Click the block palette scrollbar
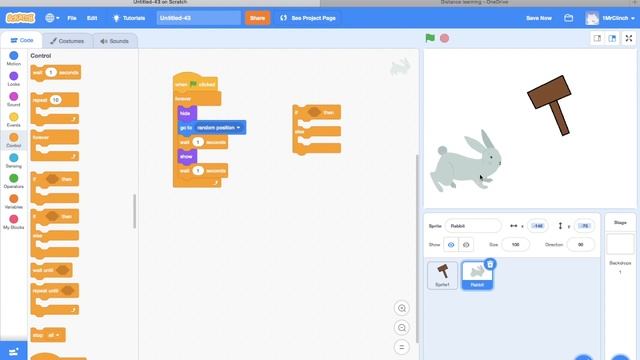Image resolution: width=640 pixels, height=360 pixels. coord(135,211)
